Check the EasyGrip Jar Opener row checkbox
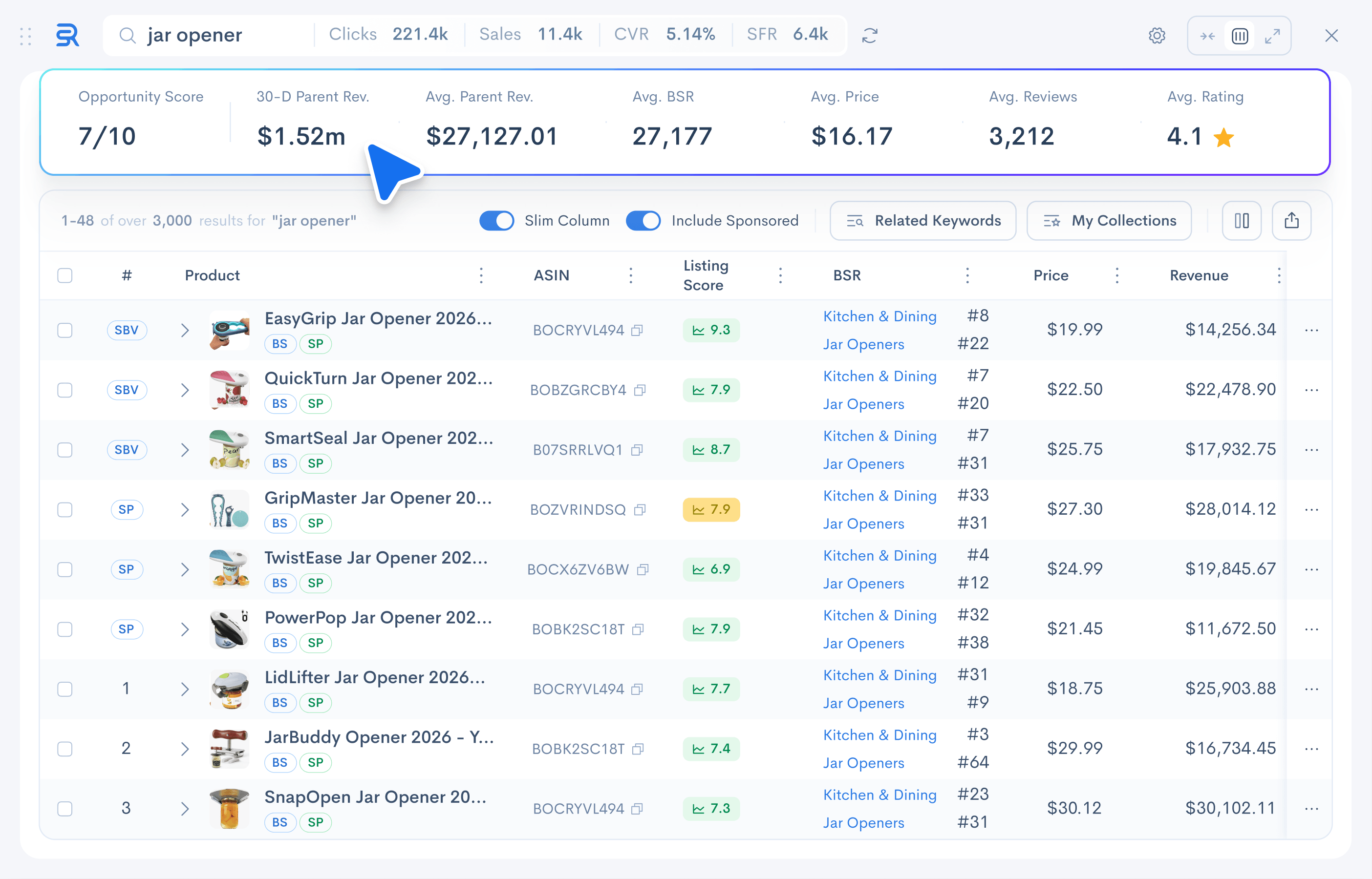Screen dimensions: 1372x879 pyautogui.click(x=65, y=331)
